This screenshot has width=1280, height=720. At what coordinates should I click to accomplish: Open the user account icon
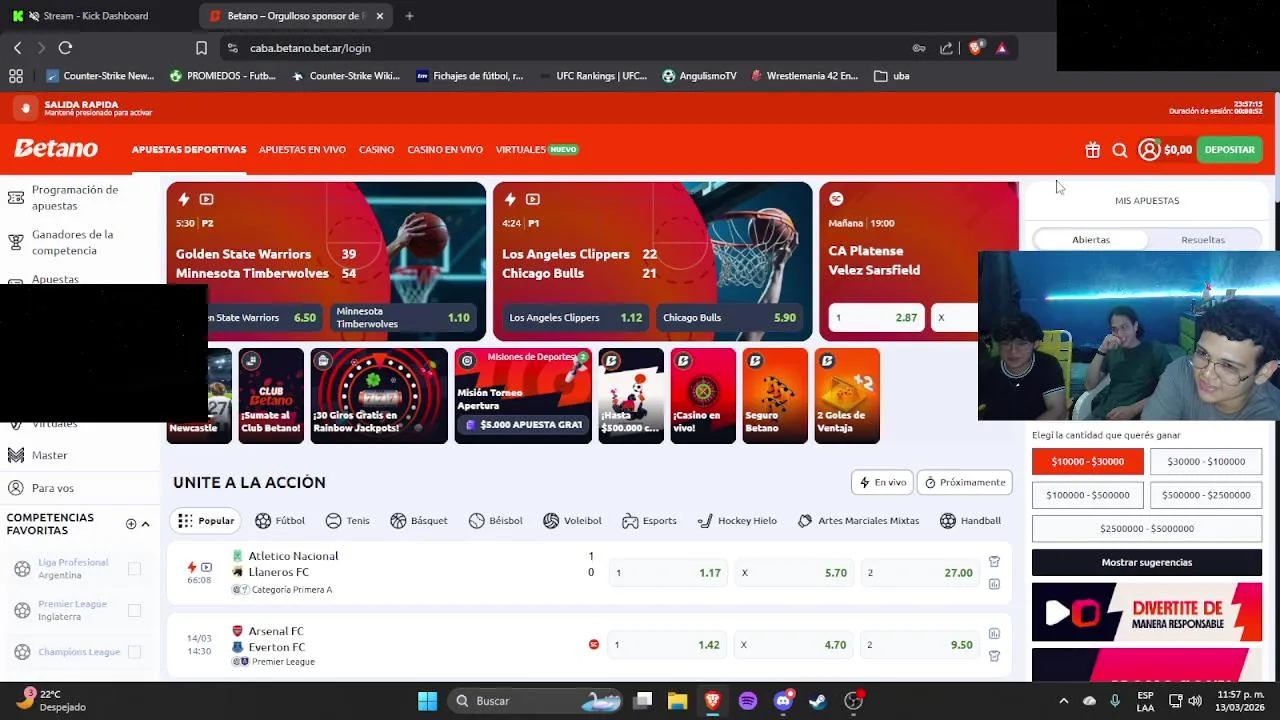tap(1149, 150)
